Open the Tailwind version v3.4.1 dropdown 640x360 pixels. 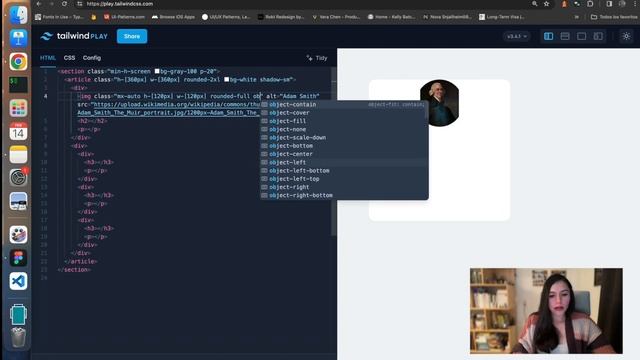[516, 36]
